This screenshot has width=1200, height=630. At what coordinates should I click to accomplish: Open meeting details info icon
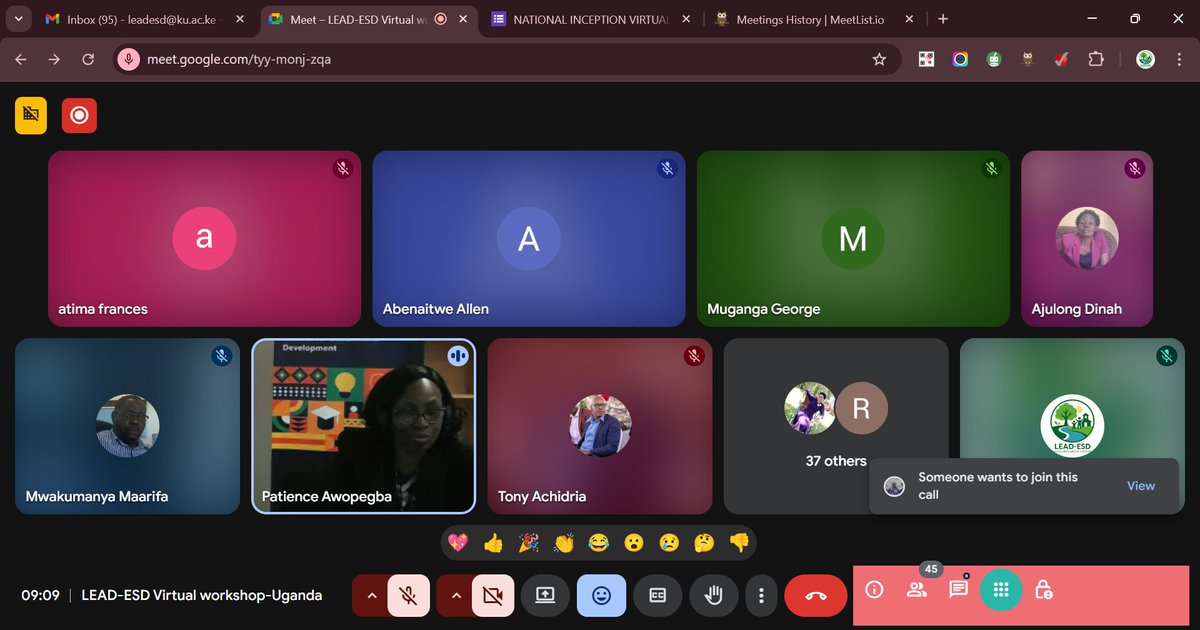(x=874, y=590)
